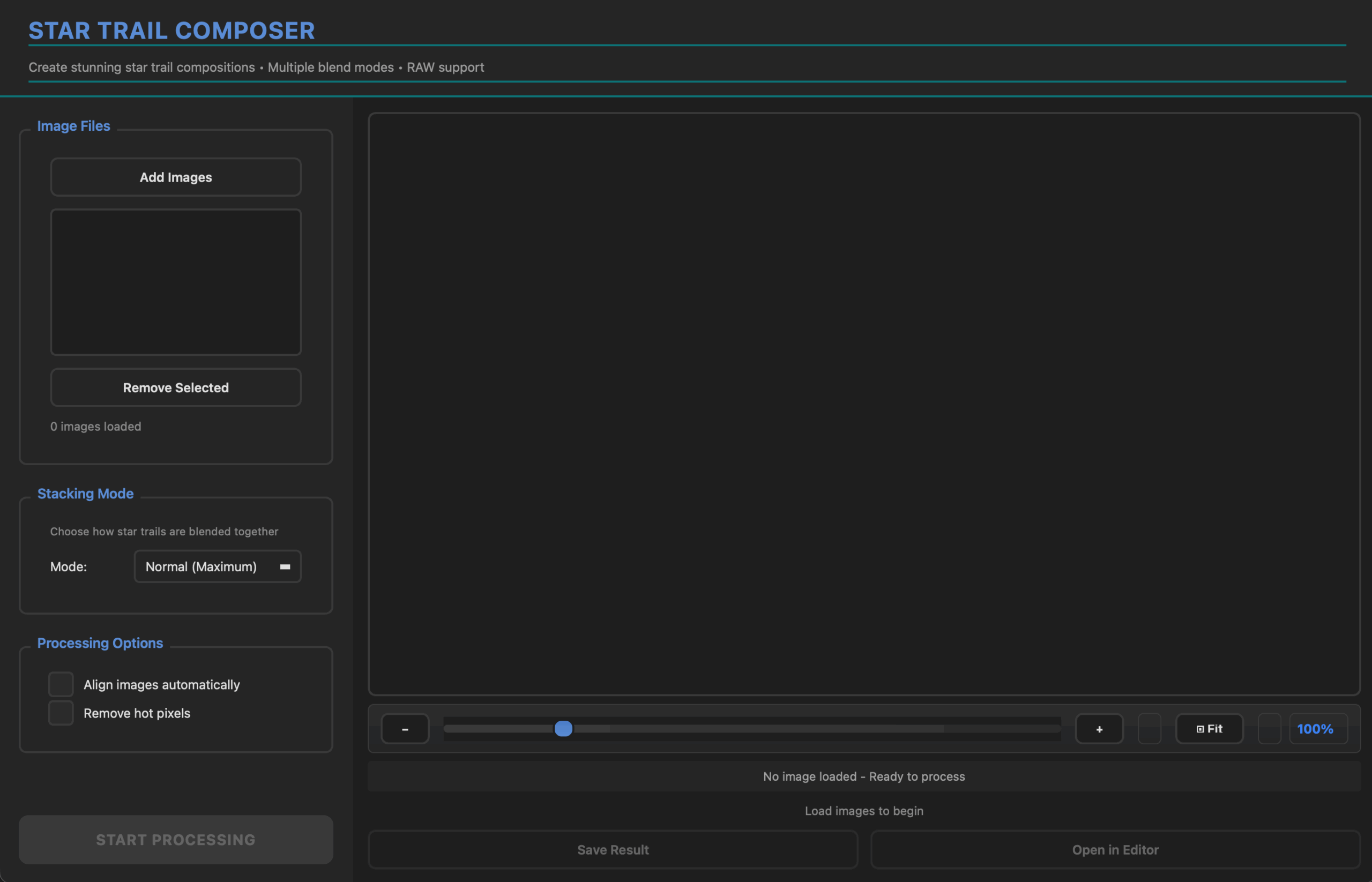1372x882 pixels.
Task: Click inside the empty image file list
Action: (175, 282)
